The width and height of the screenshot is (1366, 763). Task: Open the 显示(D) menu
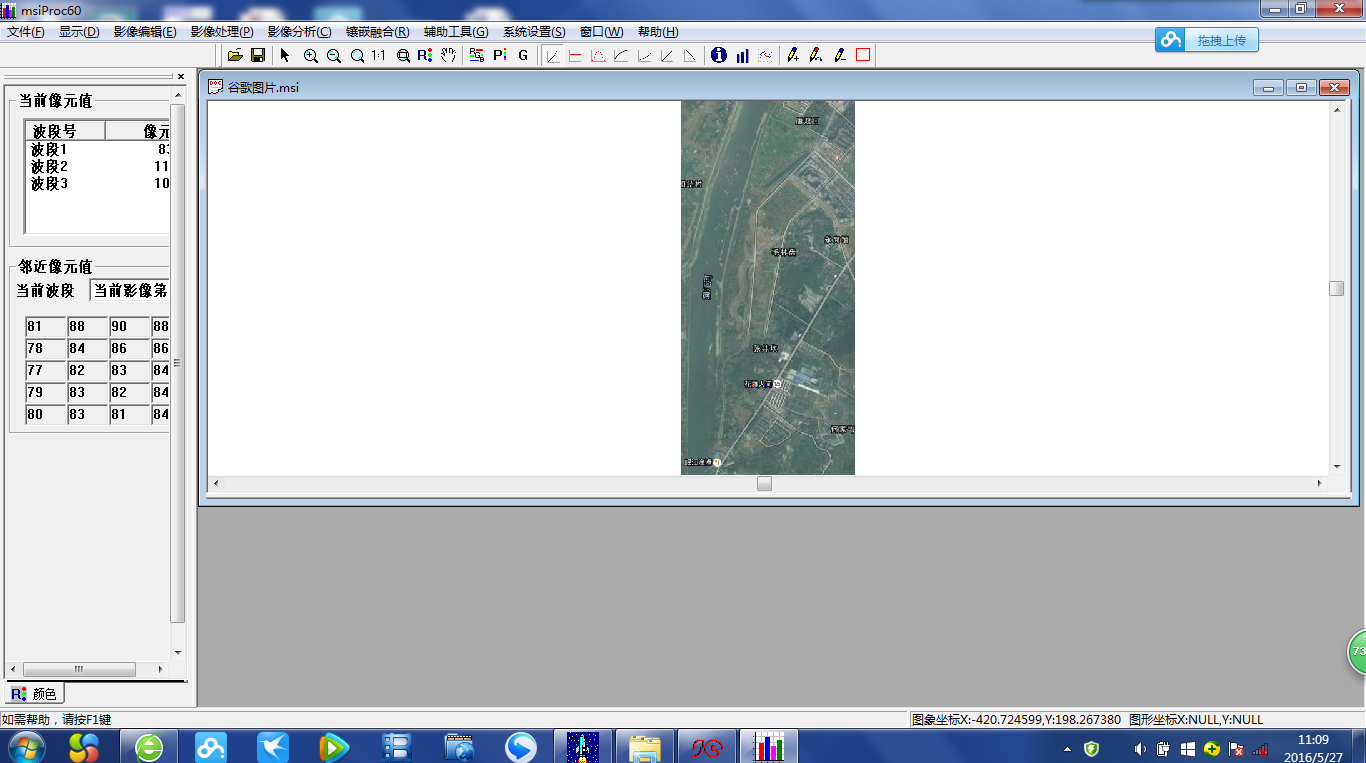79,32
